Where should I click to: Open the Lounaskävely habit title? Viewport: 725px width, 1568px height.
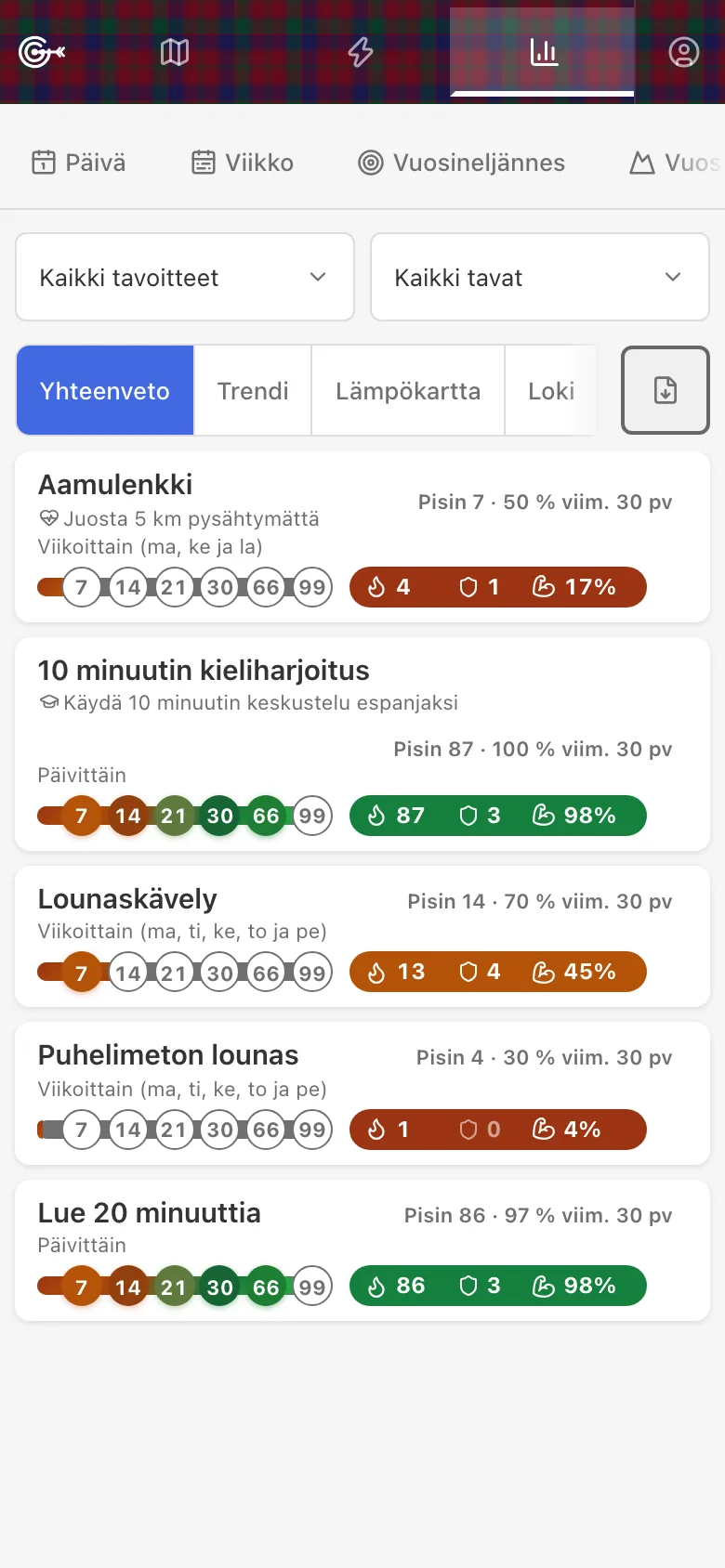coord(127,898)
